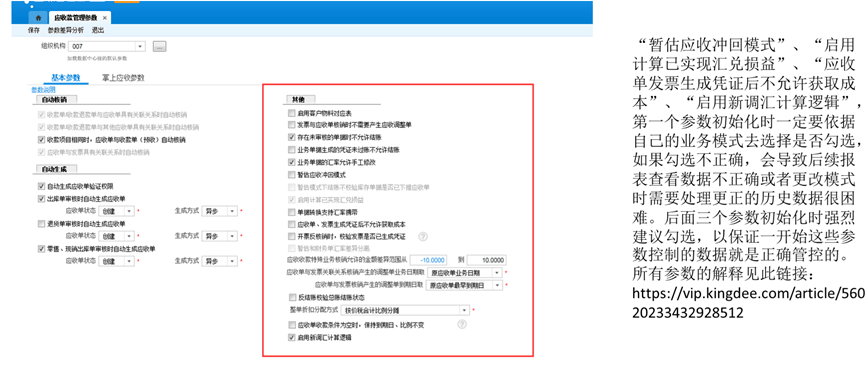Switch to the 基本参数 tab
The width and height of the screenshot is (865, 374).
point(66,78)
